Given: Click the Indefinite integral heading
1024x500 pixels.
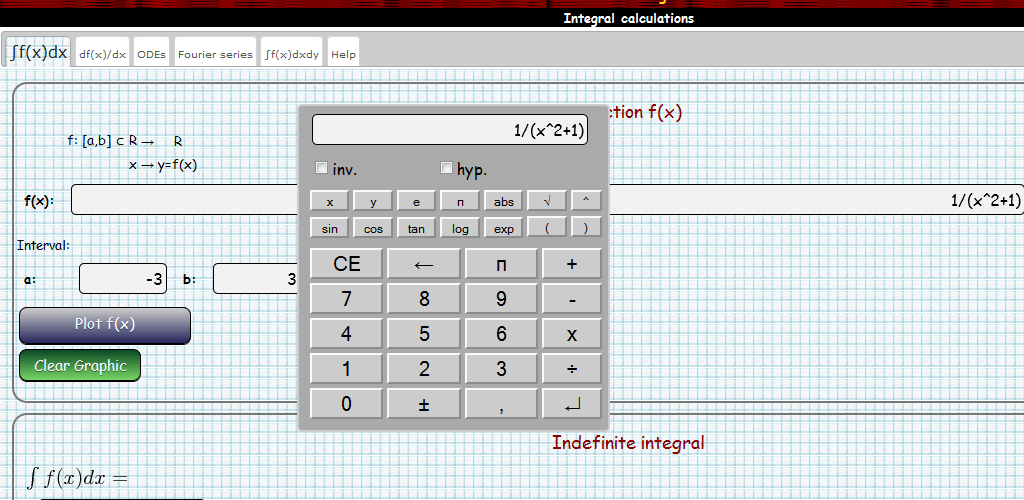Looking at the screenshot, I should (x=628, y=443).
